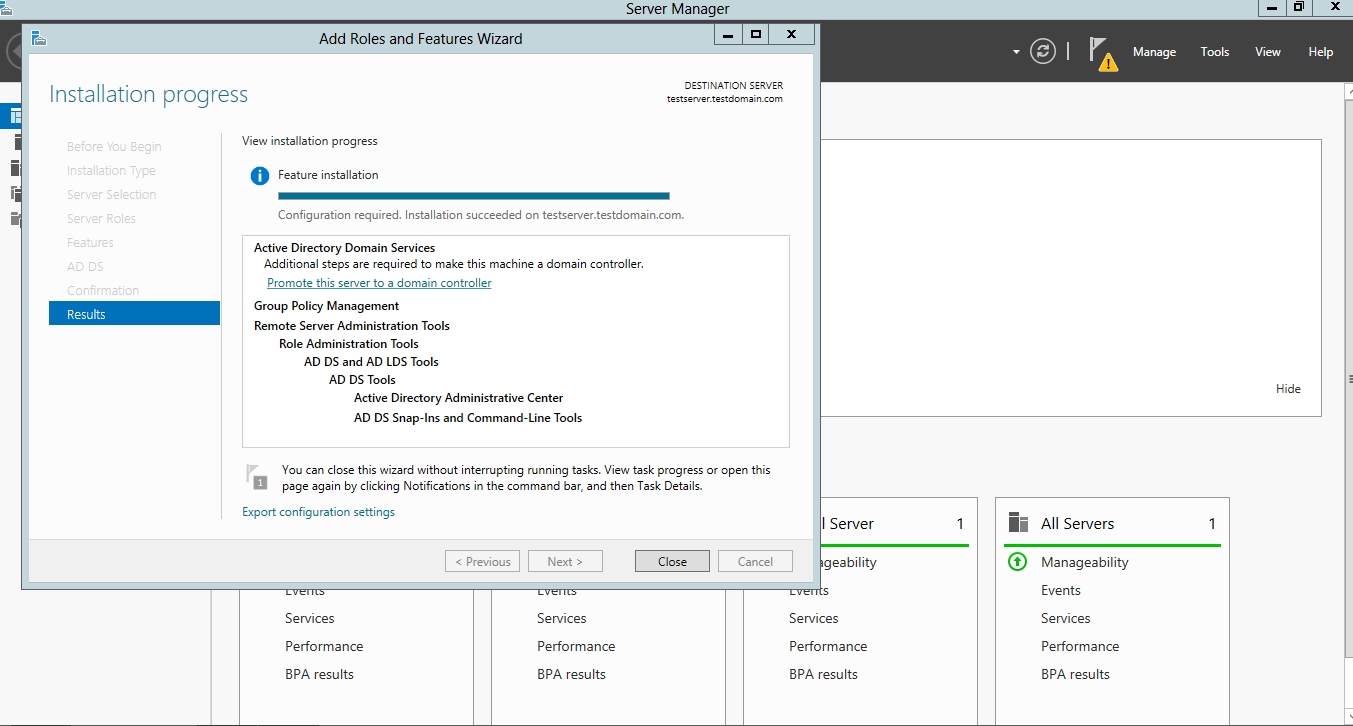Screen dimensions: 1353x726
Task: Open the View menu
Action: 1268,52
